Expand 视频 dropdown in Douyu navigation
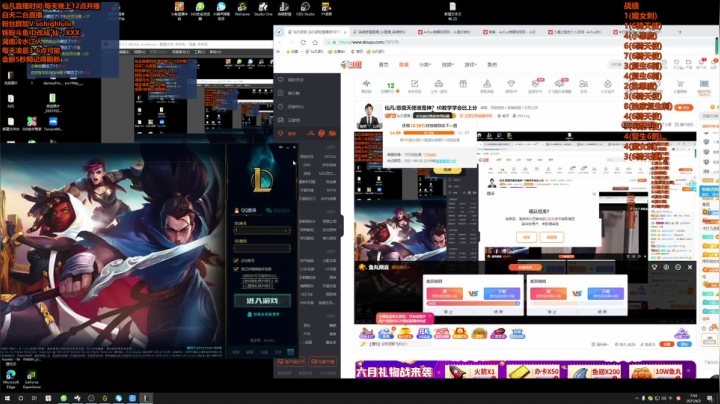Image resolution: width=720 pixels, height=404 pixels. pos(448,65)
